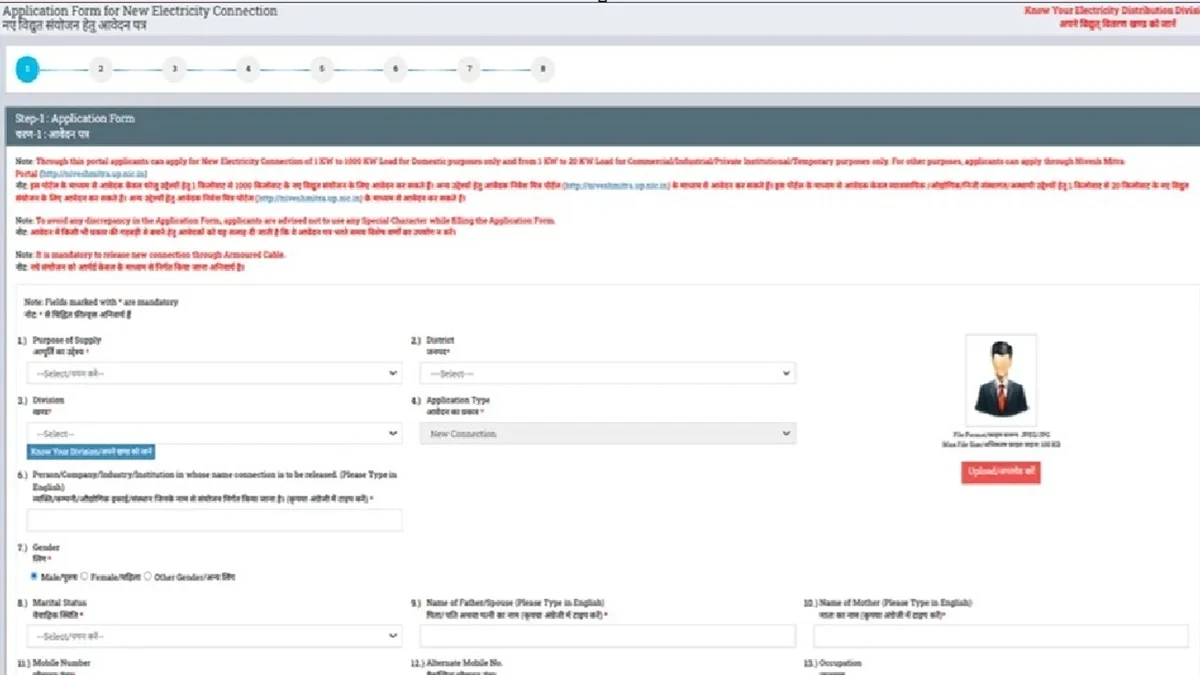Select step 7 progress circle
The height and width of the screenshot is (675, 1200).
[x=468, y=69]
